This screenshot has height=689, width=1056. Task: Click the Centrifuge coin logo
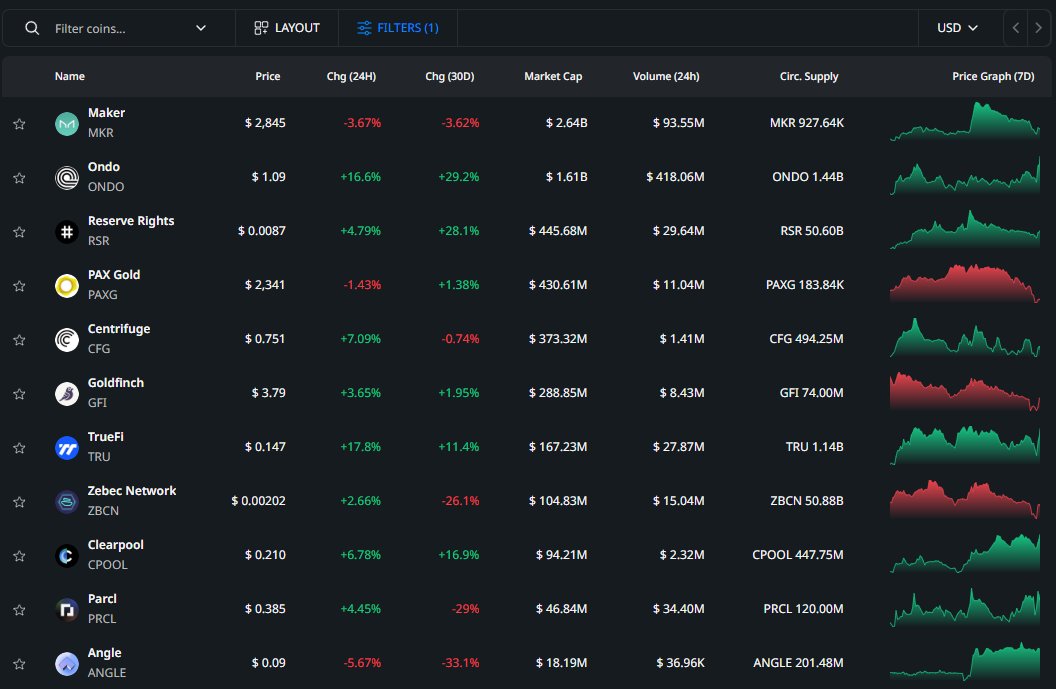(67, 339)
